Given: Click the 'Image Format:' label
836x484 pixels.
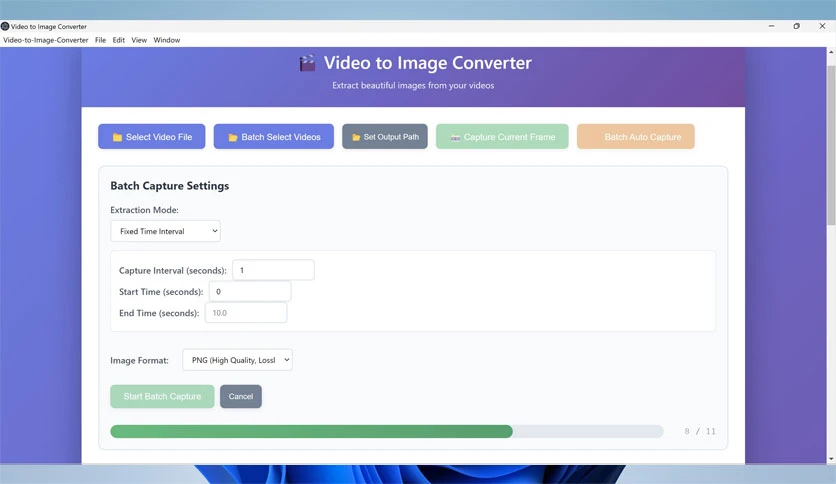Looking at the screenshot, I should click(x=139, y=360).
